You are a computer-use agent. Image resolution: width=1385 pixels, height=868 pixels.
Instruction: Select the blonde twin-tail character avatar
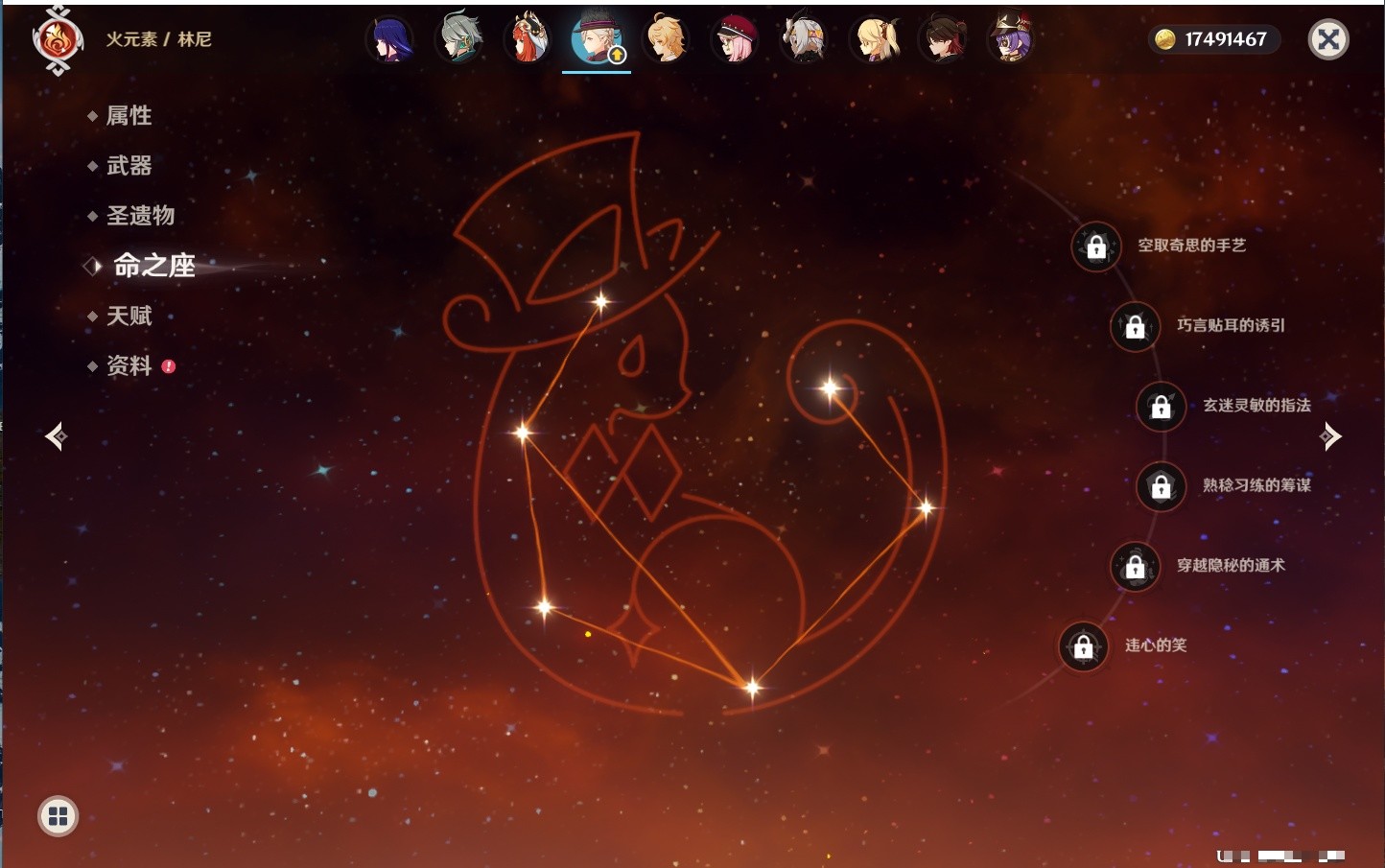[x=875, y=39]
